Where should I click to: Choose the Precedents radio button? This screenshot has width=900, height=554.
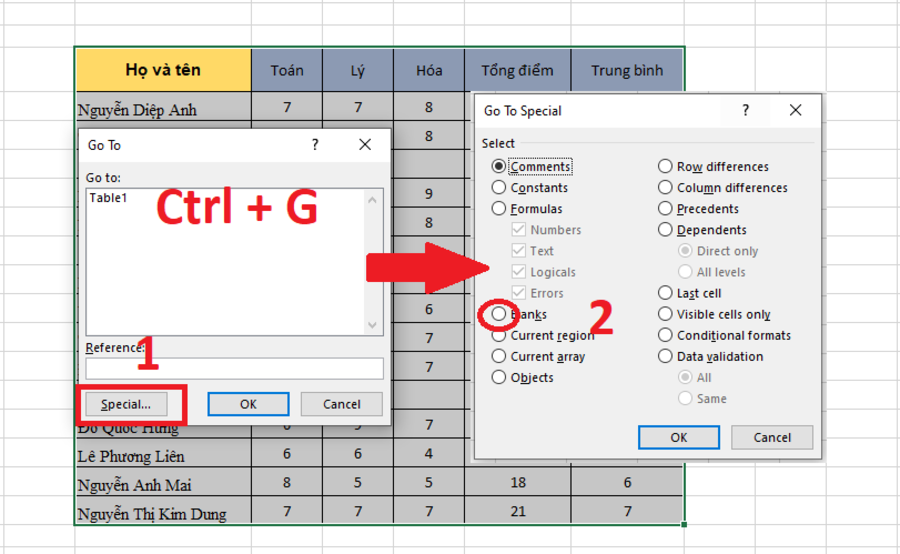click(665, 208)
